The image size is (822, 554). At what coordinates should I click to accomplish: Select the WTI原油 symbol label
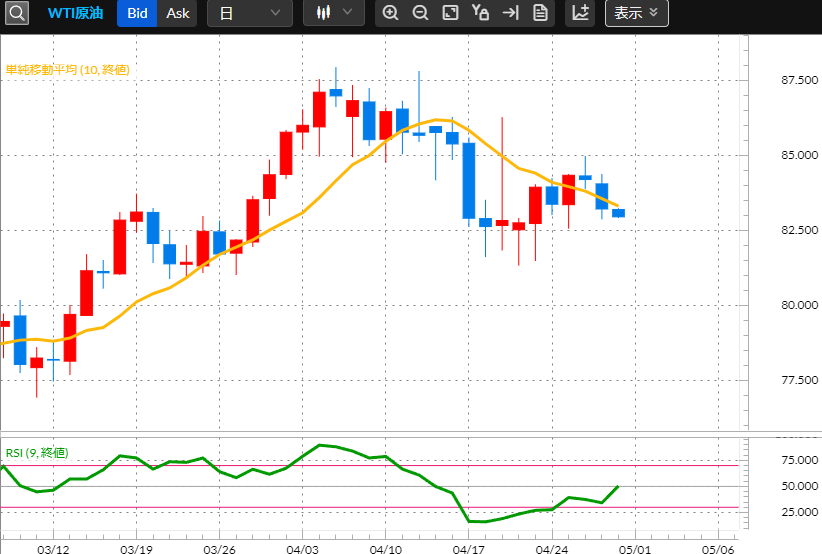click(x=75, y=13)
